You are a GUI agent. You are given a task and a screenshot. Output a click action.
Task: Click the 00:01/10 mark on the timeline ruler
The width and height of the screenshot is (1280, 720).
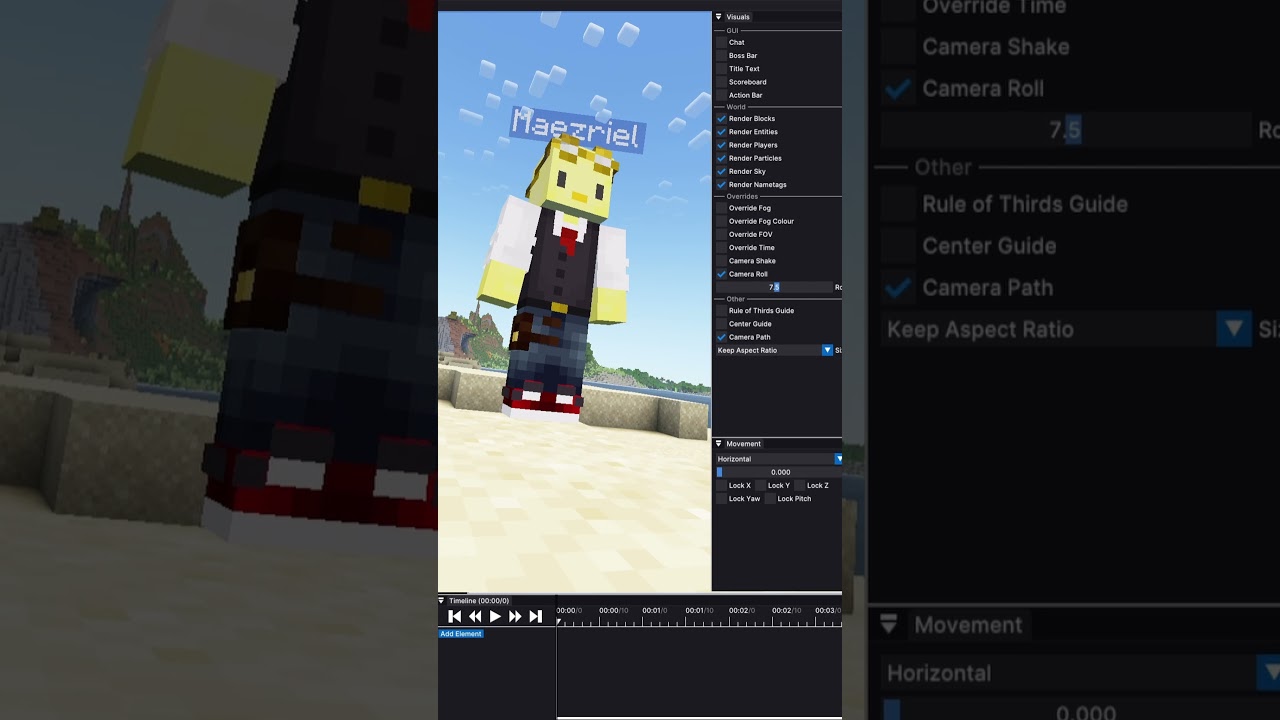[699, 610]
